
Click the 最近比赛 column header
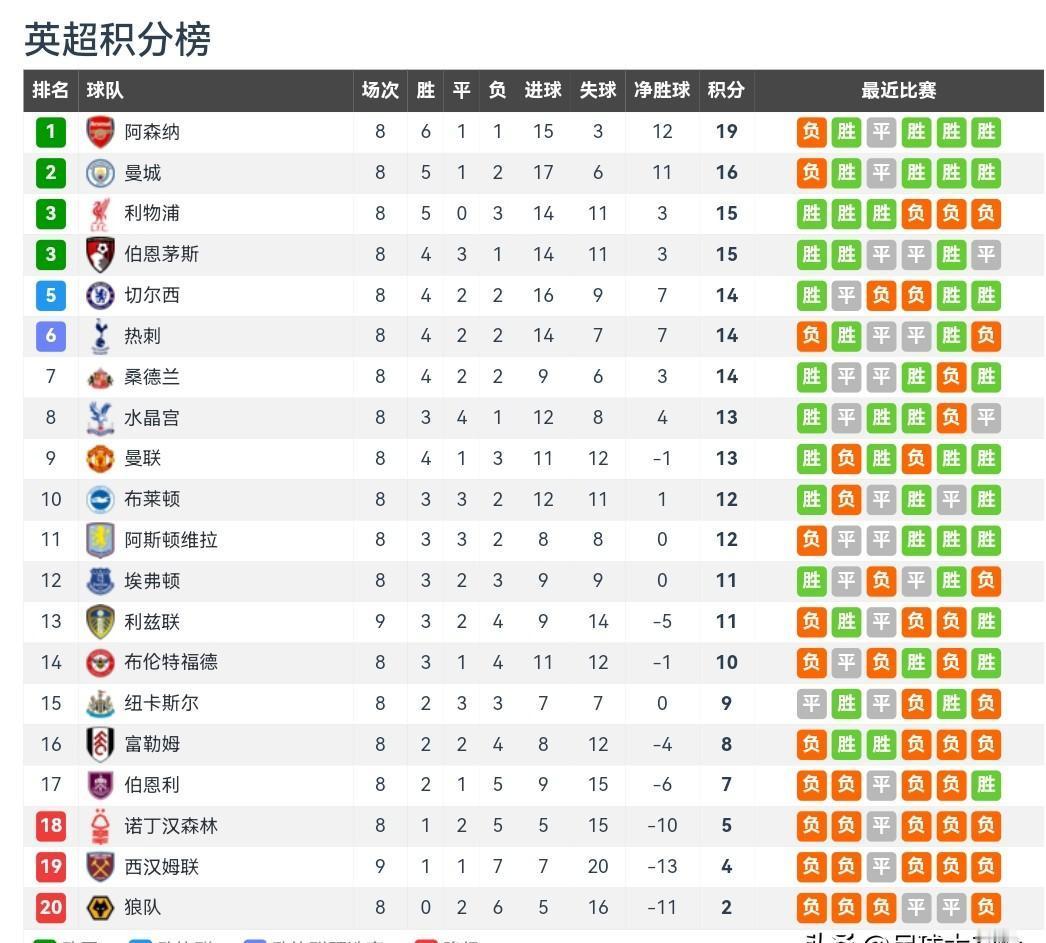click(x=898, y=90)
